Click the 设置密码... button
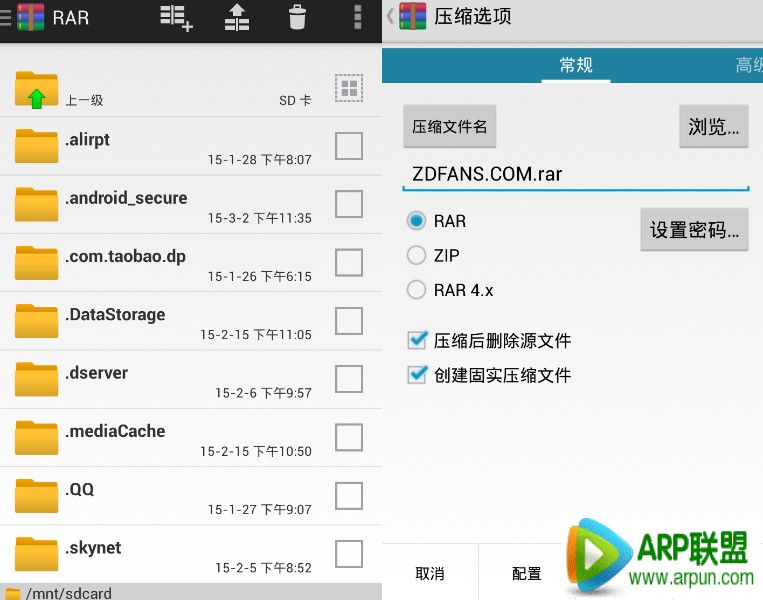Viewport: 763px width, 600px height. click(694, 229)
